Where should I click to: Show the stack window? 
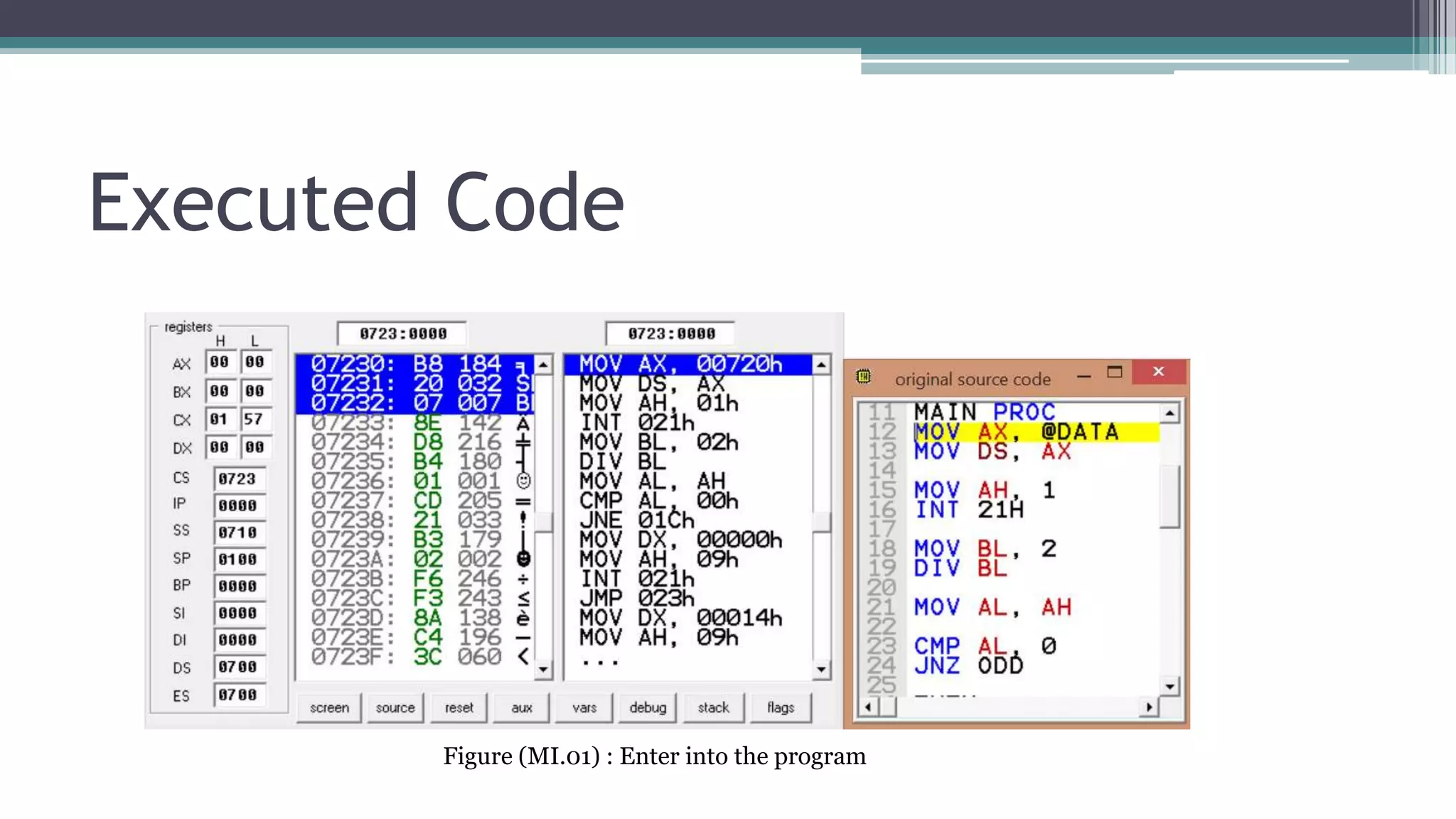(x=713, y=707)
